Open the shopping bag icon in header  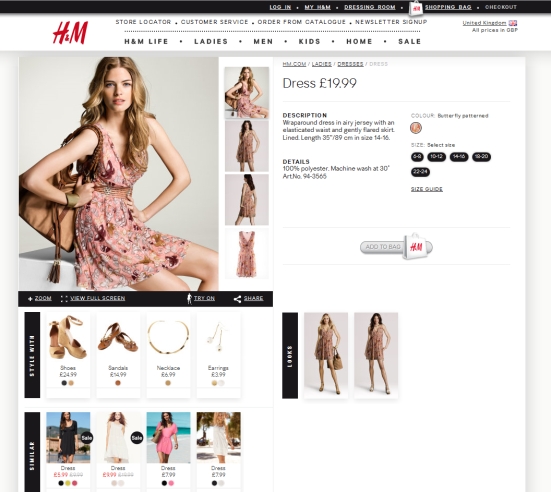(416, 8)
